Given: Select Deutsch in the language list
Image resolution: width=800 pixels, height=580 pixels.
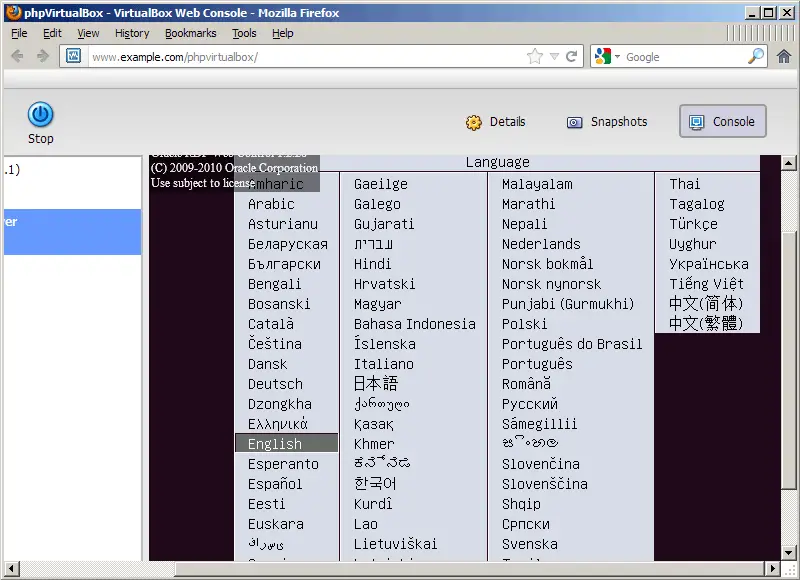Looking at the screenshot, I should click(x=275, y=384).
